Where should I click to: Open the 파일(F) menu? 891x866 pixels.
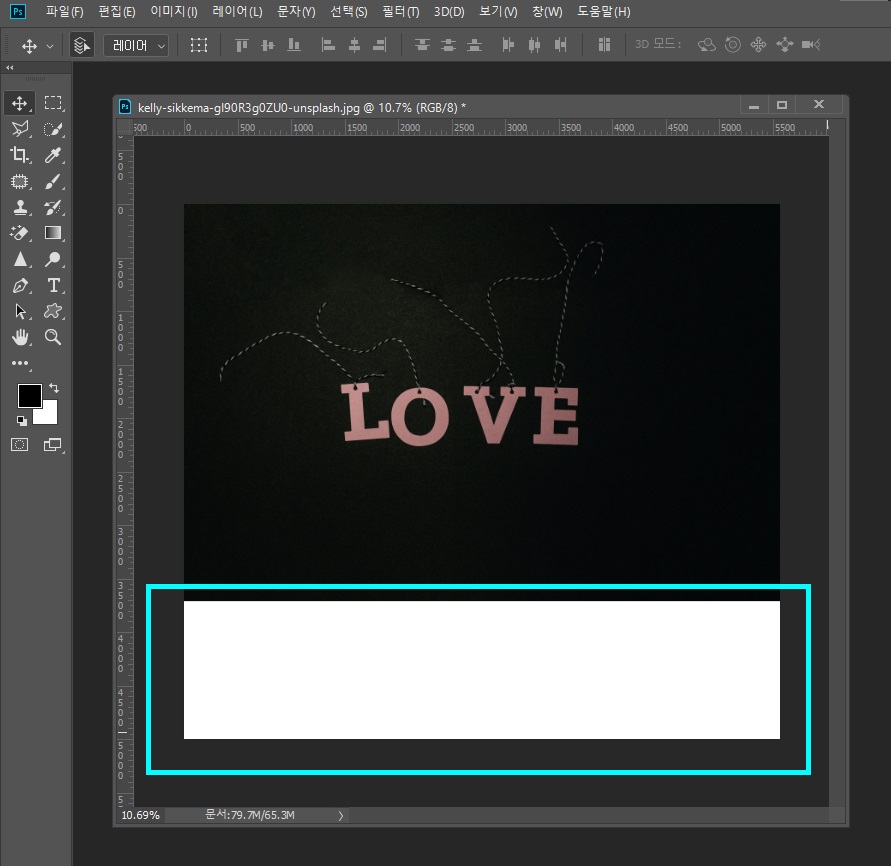pos(64,11)
